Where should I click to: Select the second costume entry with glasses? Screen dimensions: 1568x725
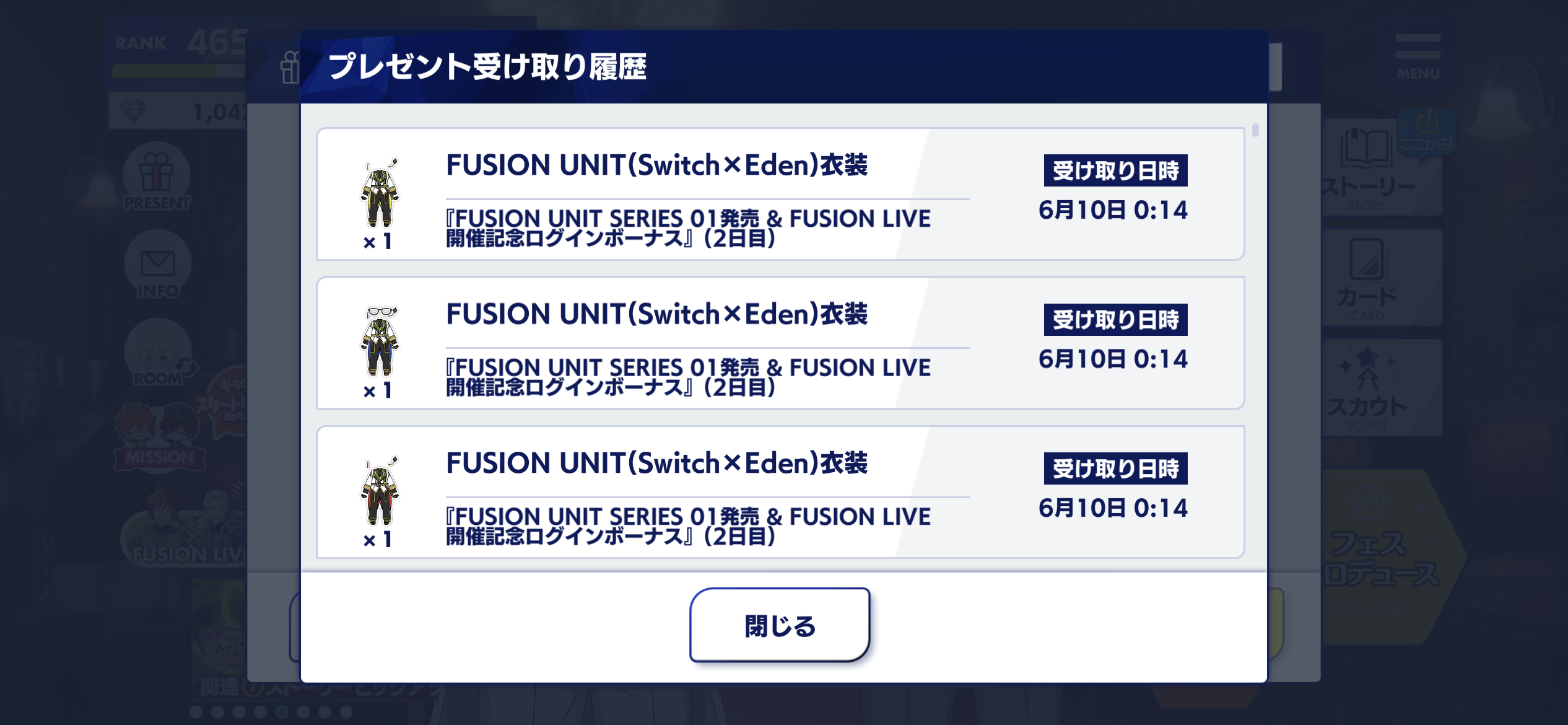coord(780,343)
